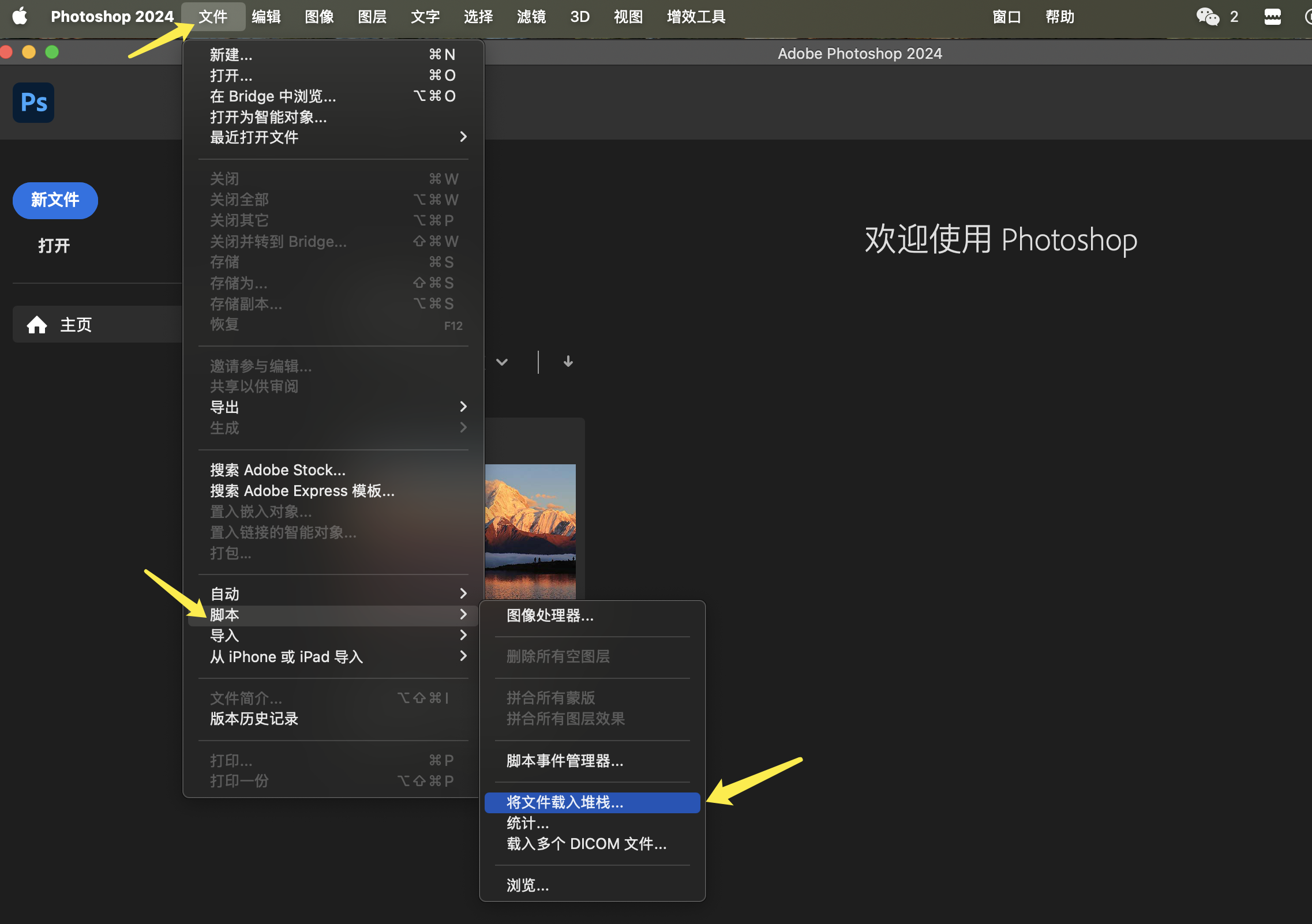The image size is (1312, 924).
Task: Expand the 脚本 submenu
Action: pyautogui.click(x=333, y=615)
